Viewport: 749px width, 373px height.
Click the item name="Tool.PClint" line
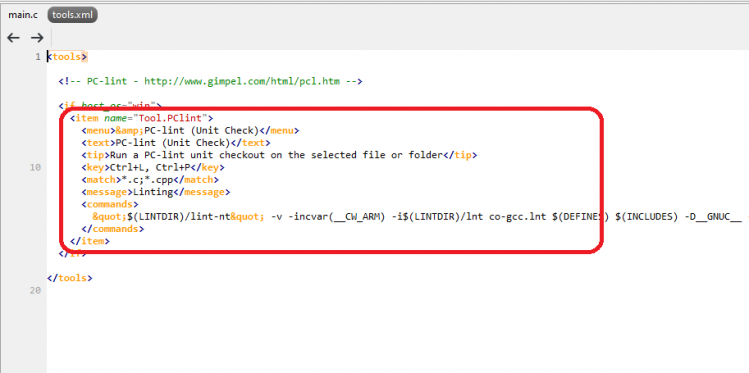(x=141, y=118)
